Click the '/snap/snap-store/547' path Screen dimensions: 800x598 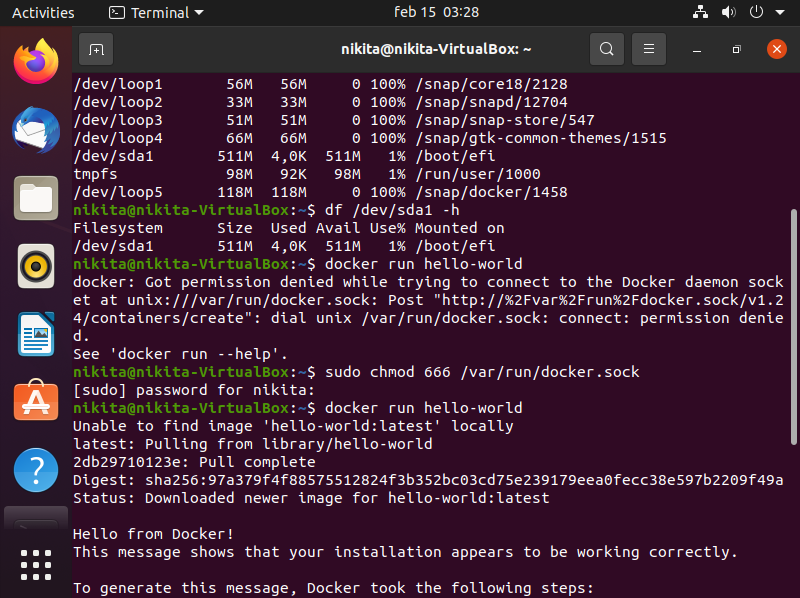point(505,120)
